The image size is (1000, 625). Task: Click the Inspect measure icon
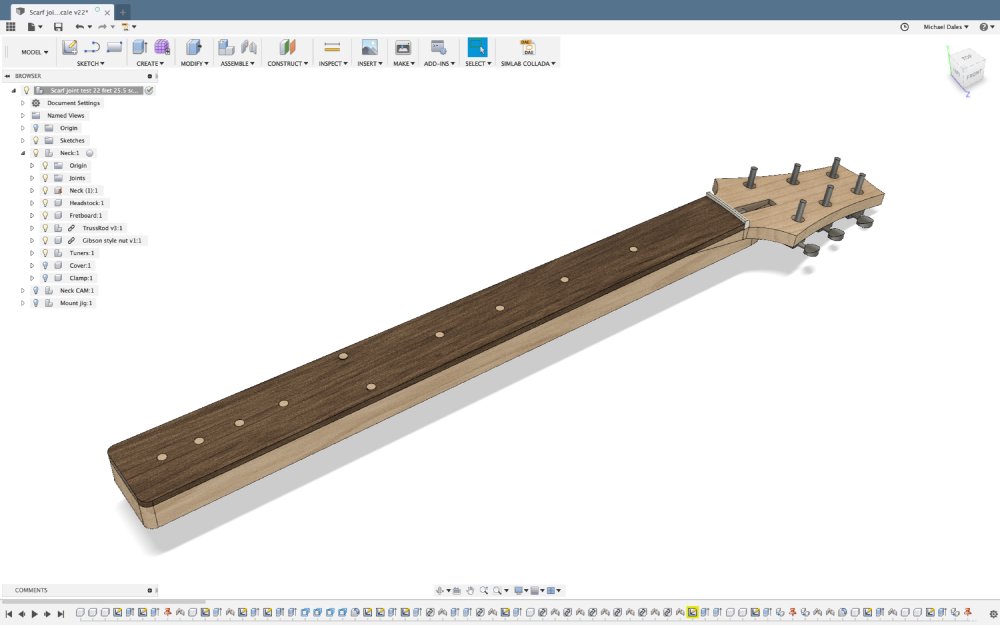coord(332,47)
